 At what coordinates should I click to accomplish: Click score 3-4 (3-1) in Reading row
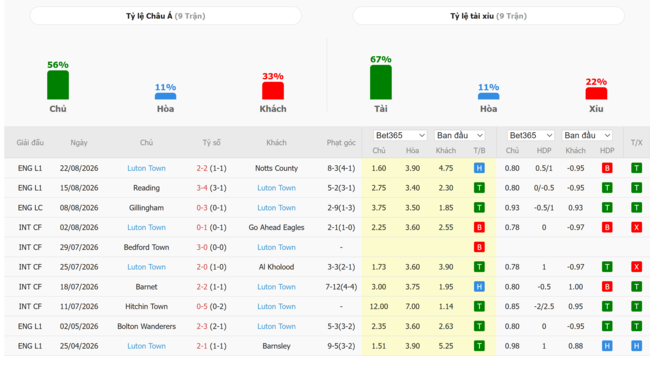tap(211, 188)
